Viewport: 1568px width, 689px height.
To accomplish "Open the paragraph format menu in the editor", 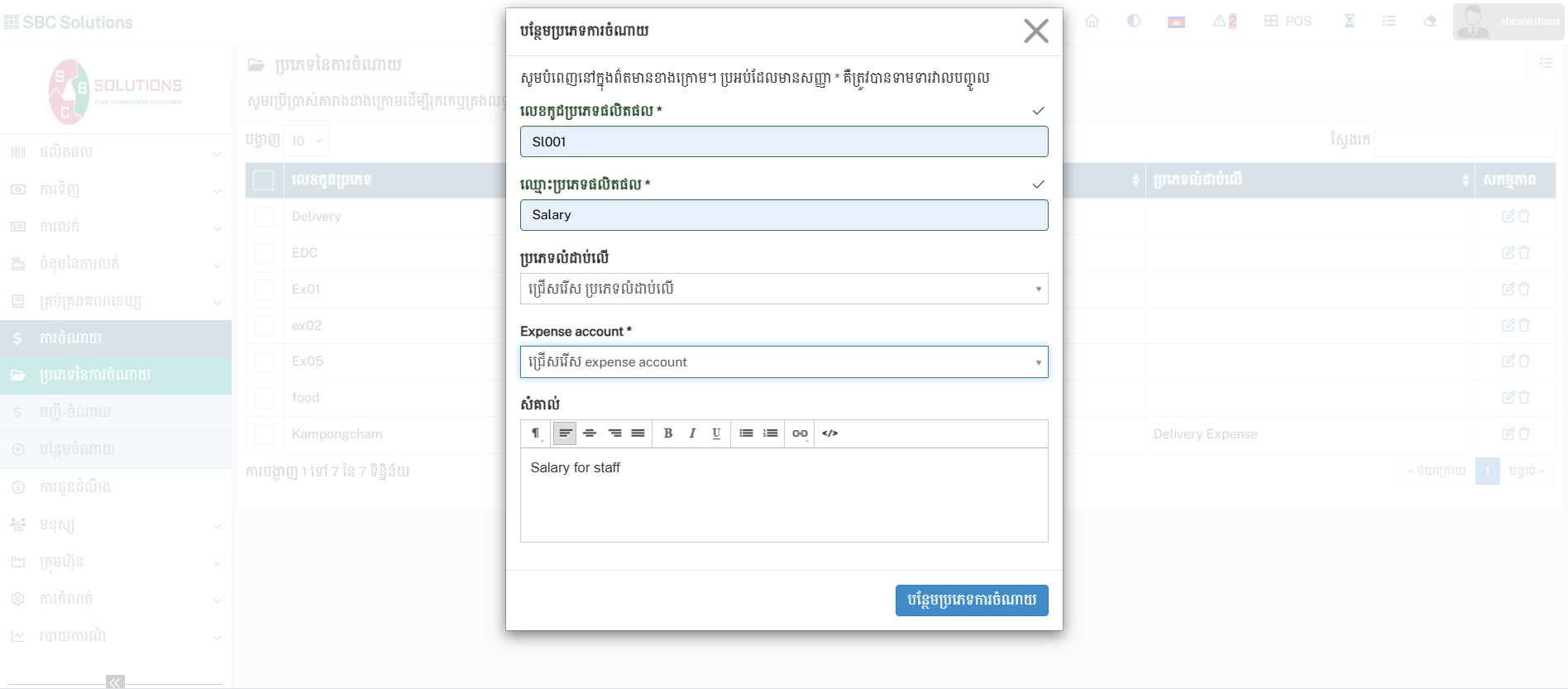I will (536, 433).
